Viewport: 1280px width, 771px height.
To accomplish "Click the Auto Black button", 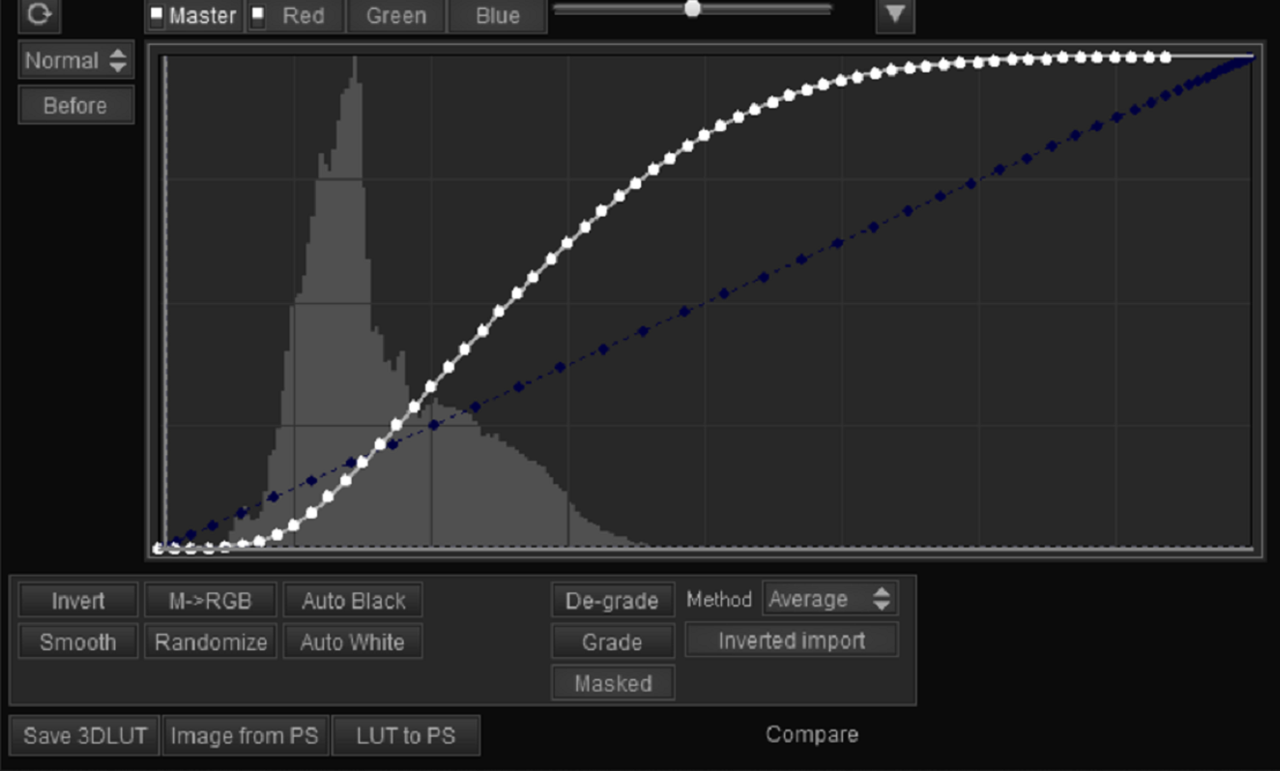I will tap(353, 601).
